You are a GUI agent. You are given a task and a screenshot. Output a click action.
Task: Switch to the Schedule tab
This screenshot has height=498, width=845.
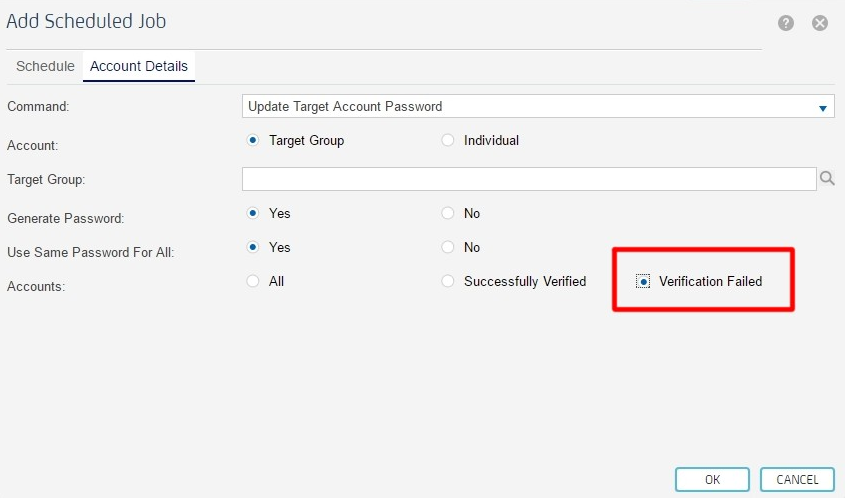pyautogui.click(x=45, y=66)
